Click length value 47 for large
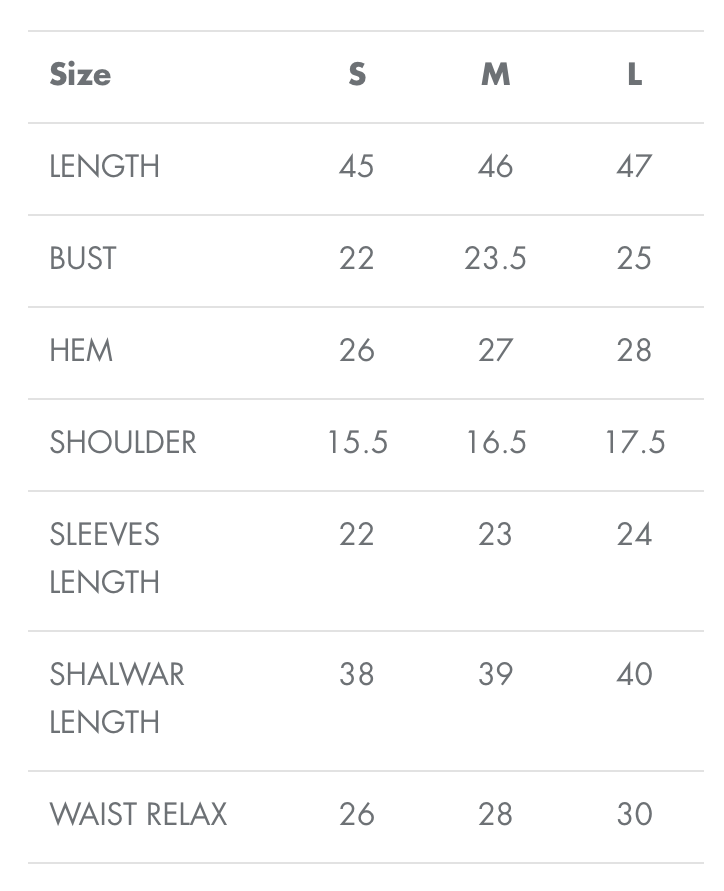The height and width of the screenshot is (891, 724). pyautogui.click(x=634, y=166)
